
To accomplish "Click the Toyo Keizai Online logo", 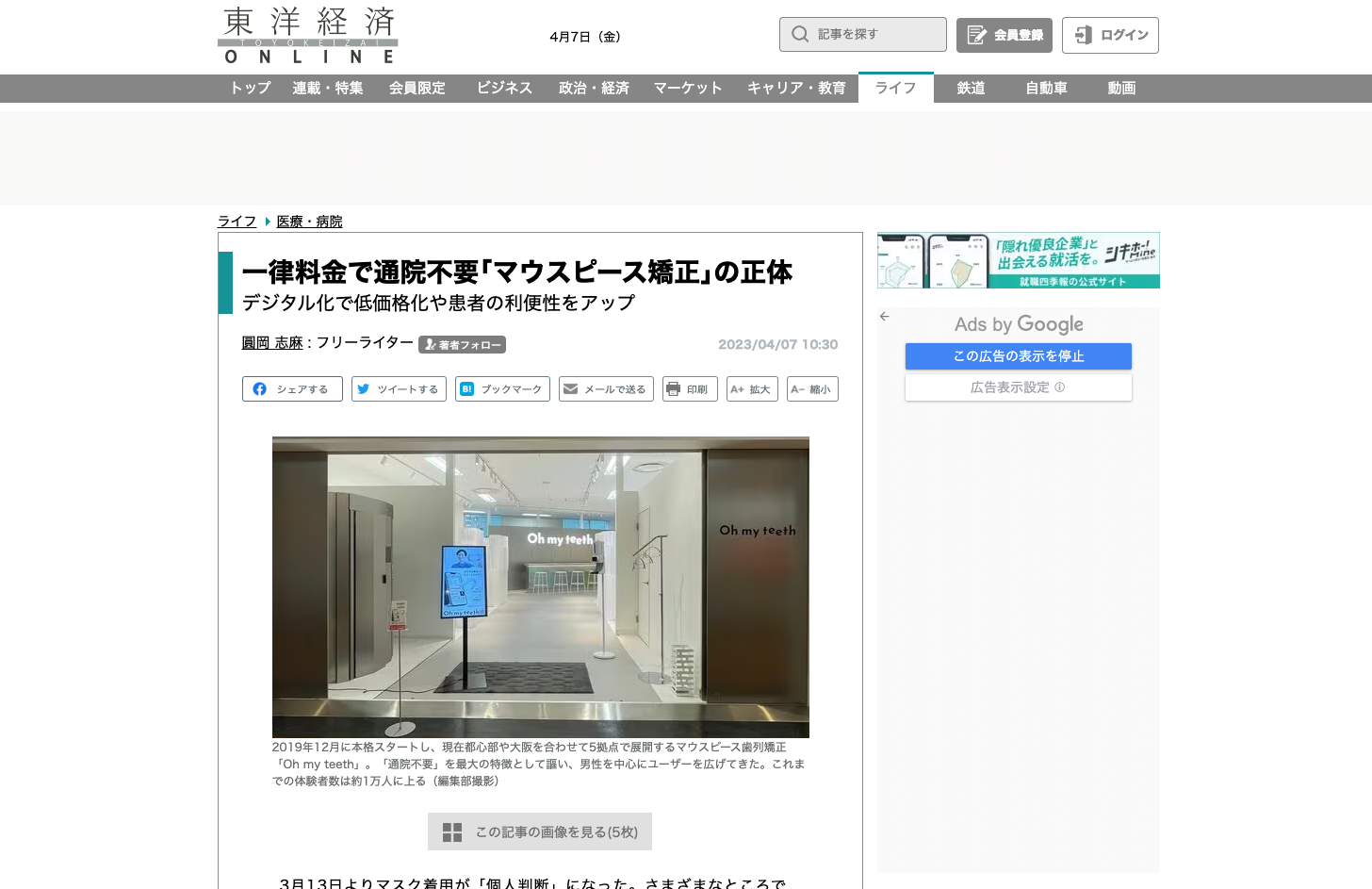I will tap(308, 36).
